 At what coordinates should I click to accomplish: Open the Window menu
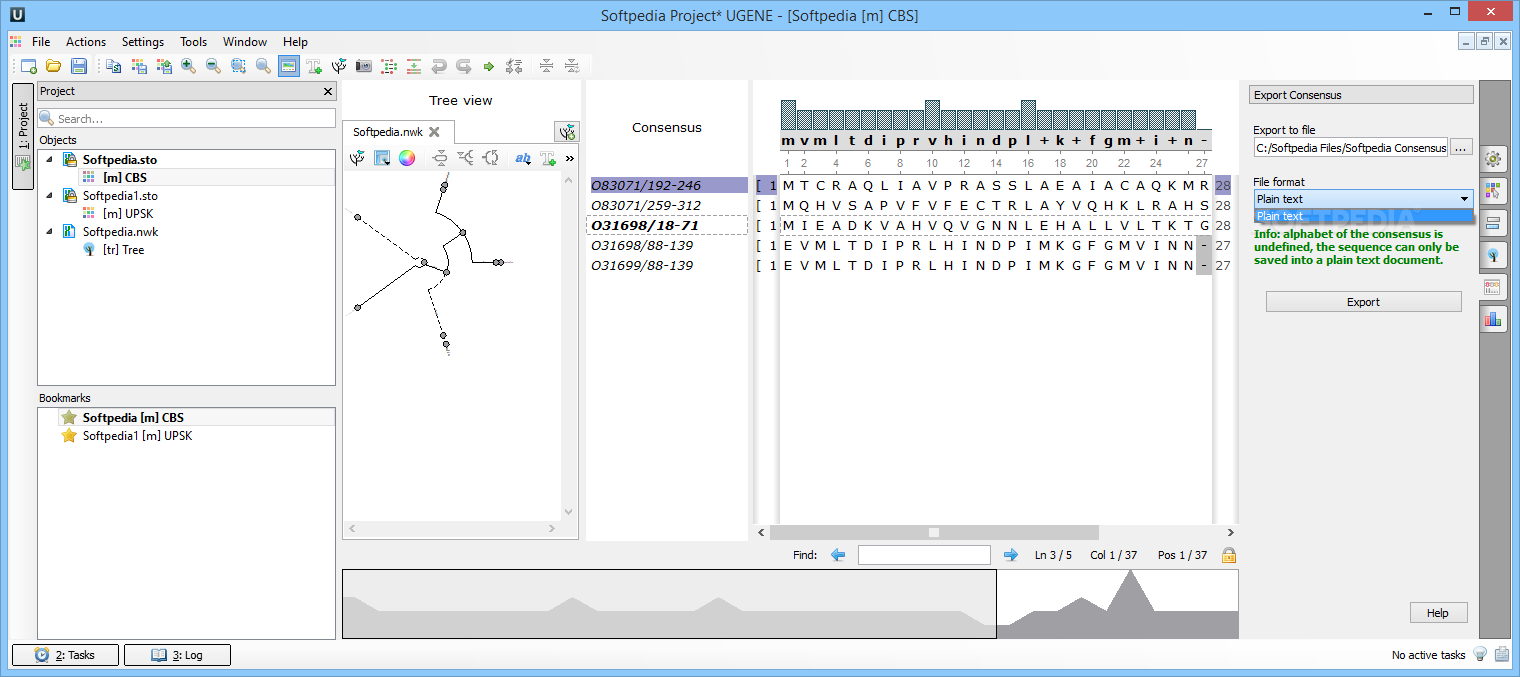245,42
